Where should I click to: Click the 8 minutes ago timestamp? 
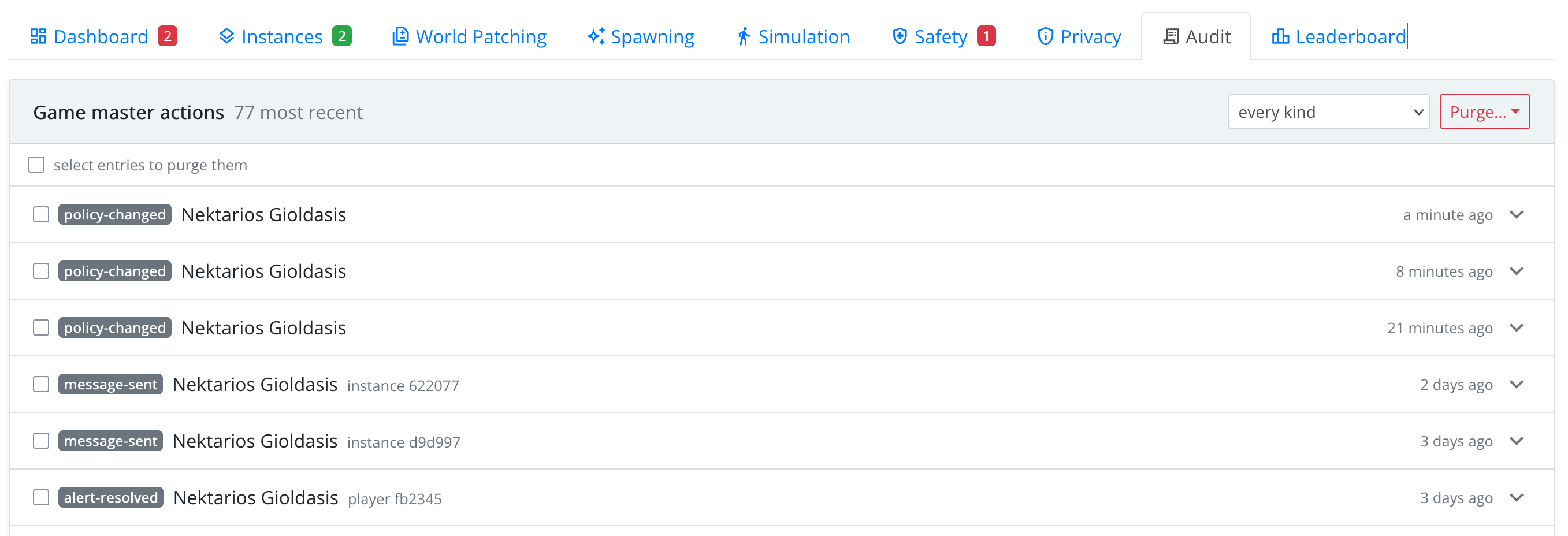[1444, 272]
